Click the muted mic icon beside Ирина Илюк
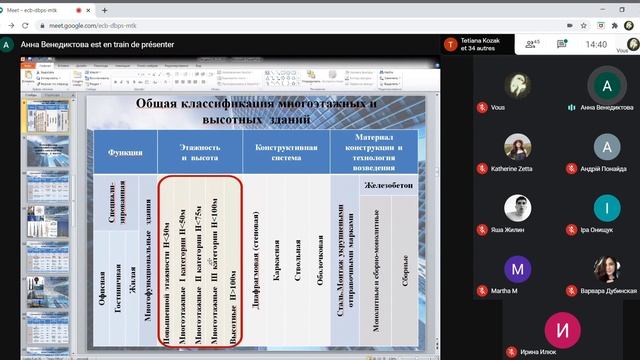The width and height of the screenshot is (640, 360). tap(511, 352)
